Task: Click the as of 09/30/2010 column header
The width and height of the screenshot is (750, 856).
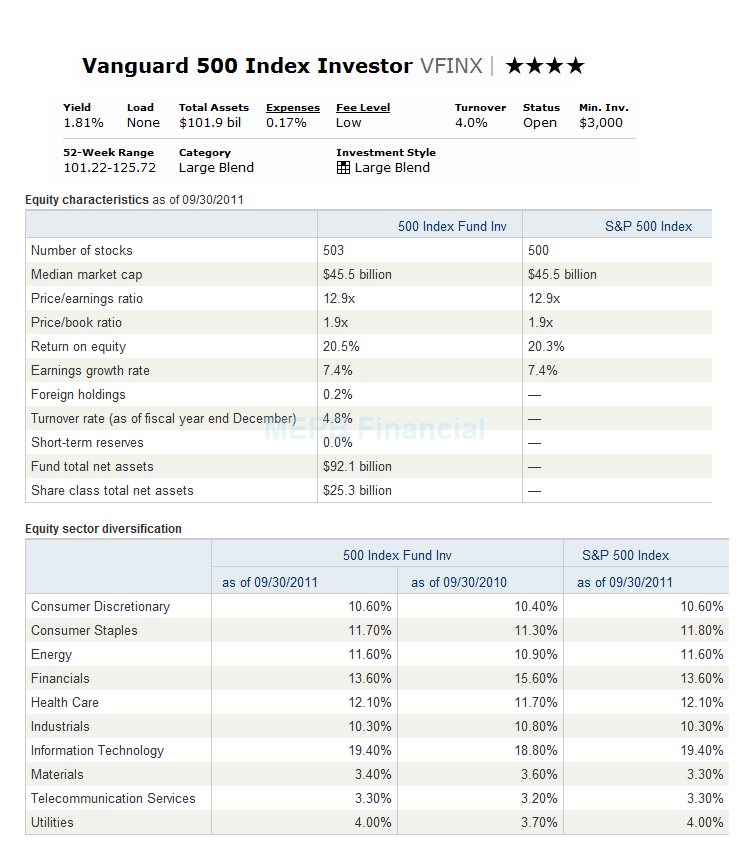Action: point(459,582)
